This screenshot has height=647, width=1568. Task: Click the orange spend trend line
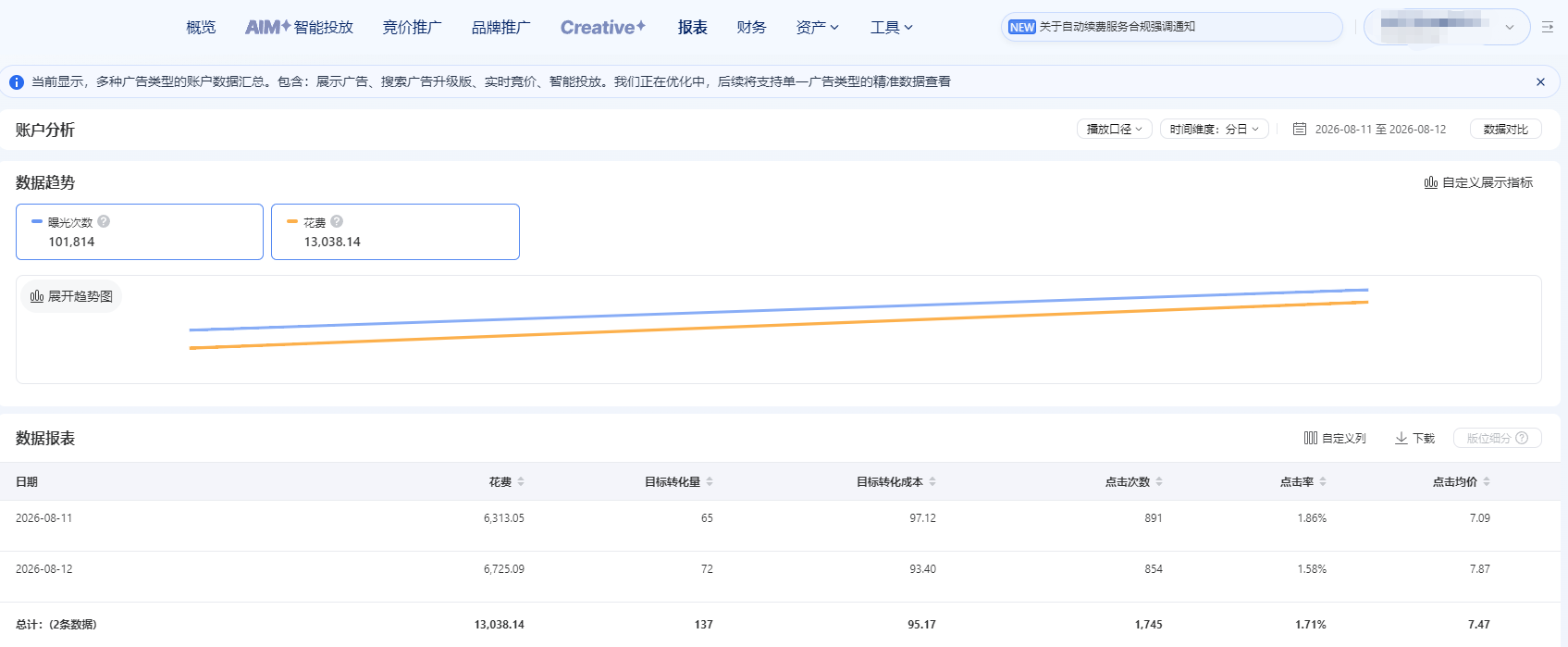pyautogui.click(x=779, y=325)
